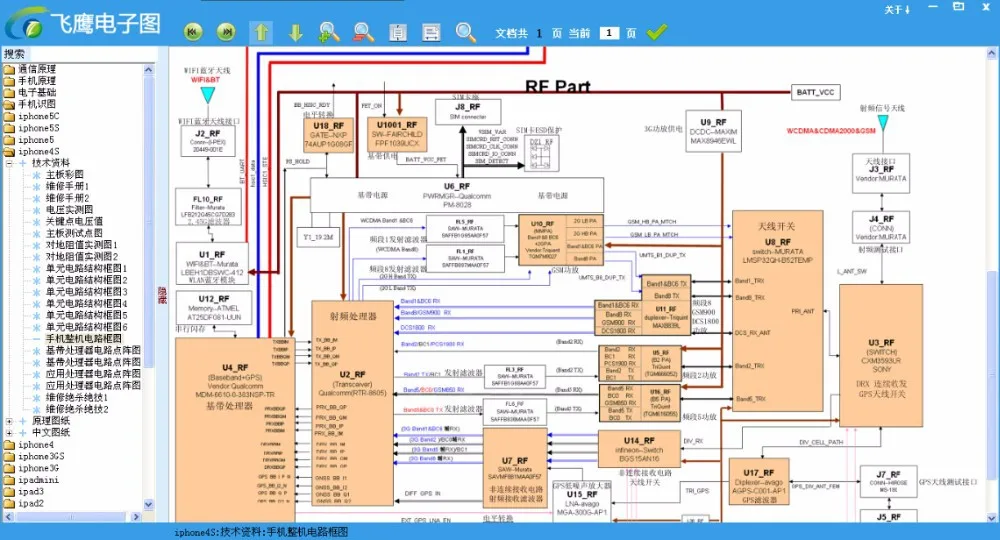Expand the 中文图纸 tree node
Image resolution: width=1000 pixels, height=540 pixels.
(10, 433)
